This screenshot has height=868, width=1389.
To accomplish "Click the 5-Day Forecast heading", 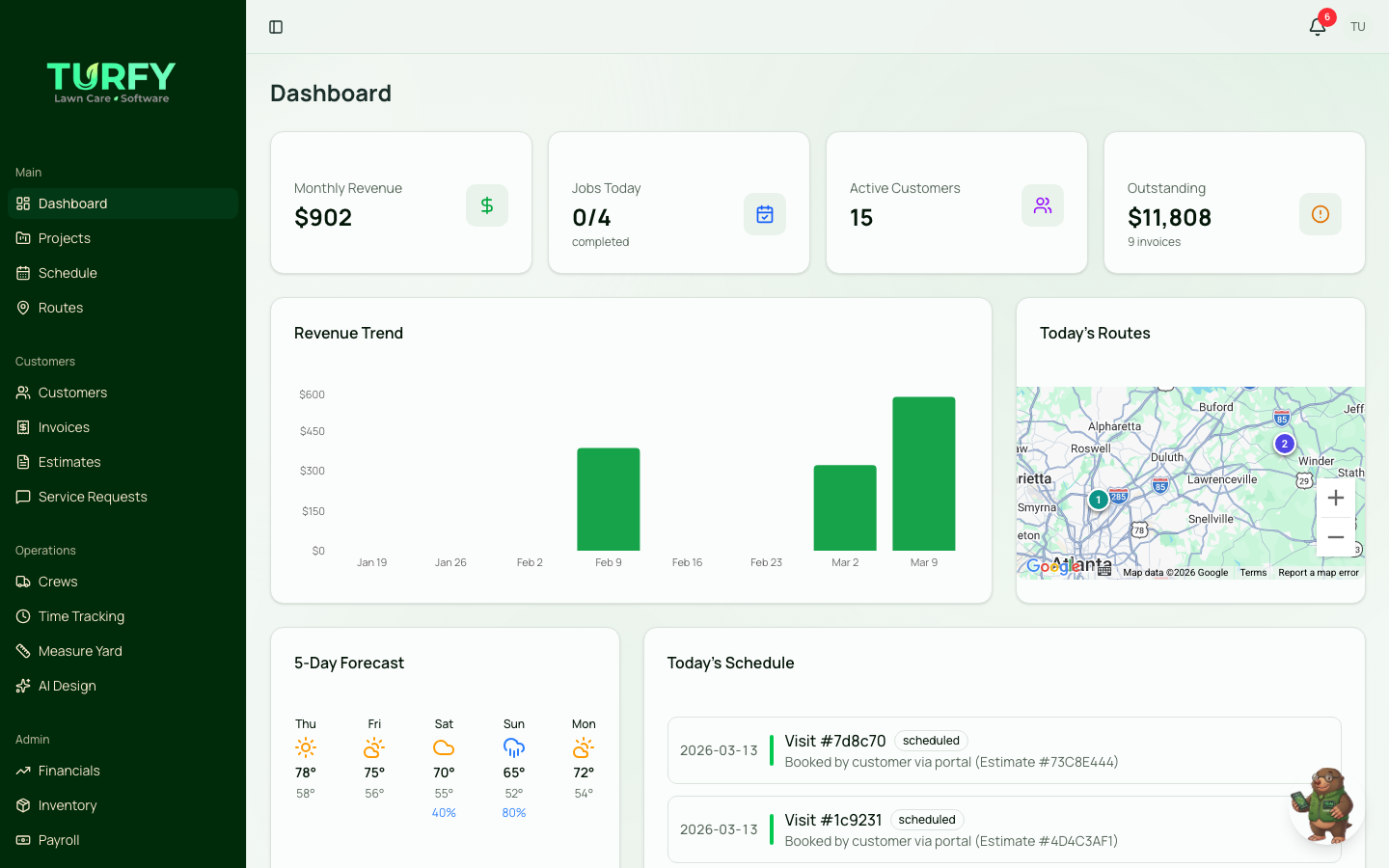I will pos(349,663).
